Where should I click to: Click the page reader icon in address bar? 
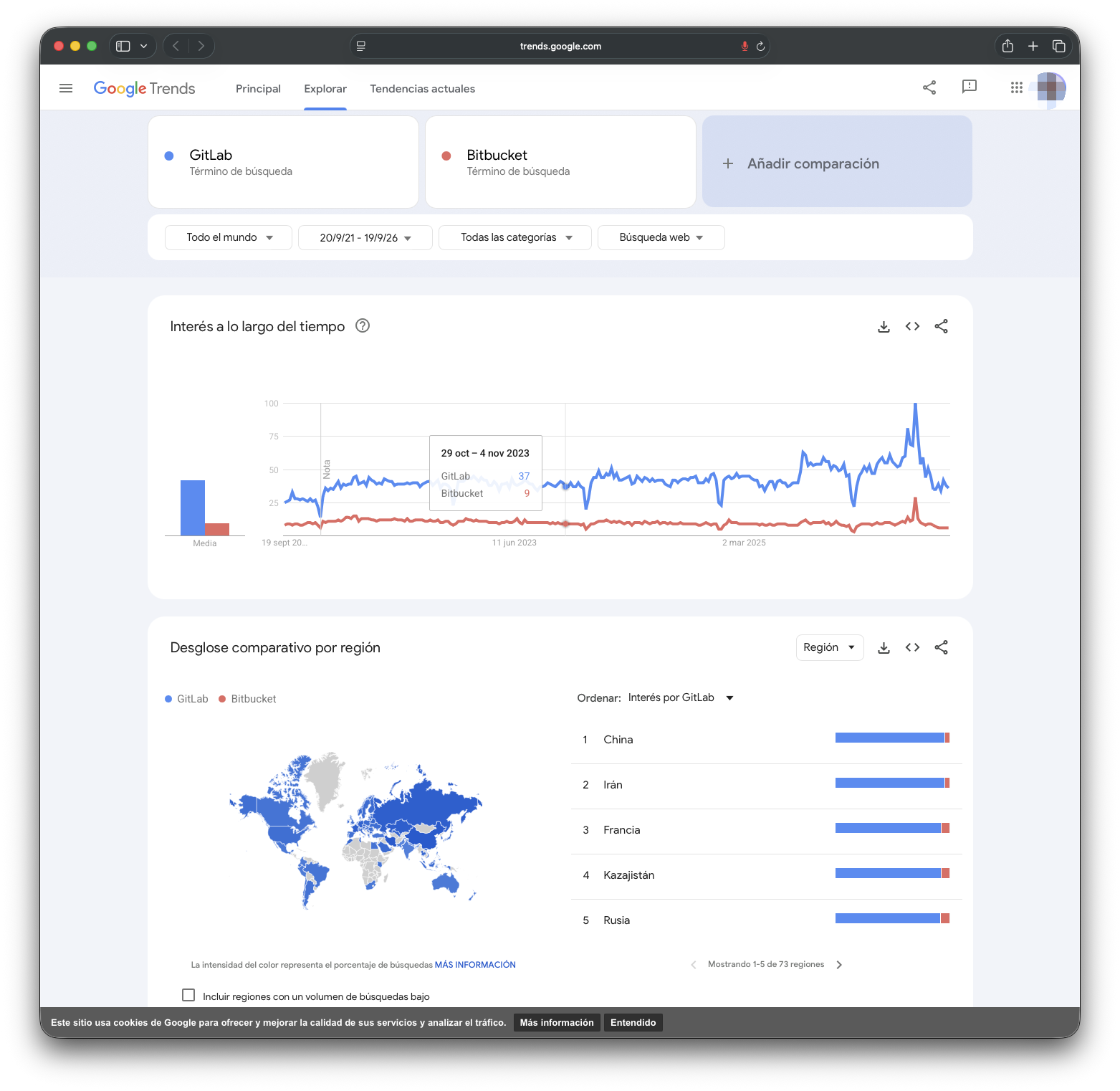pyautogui.click(x=361, y=46)
